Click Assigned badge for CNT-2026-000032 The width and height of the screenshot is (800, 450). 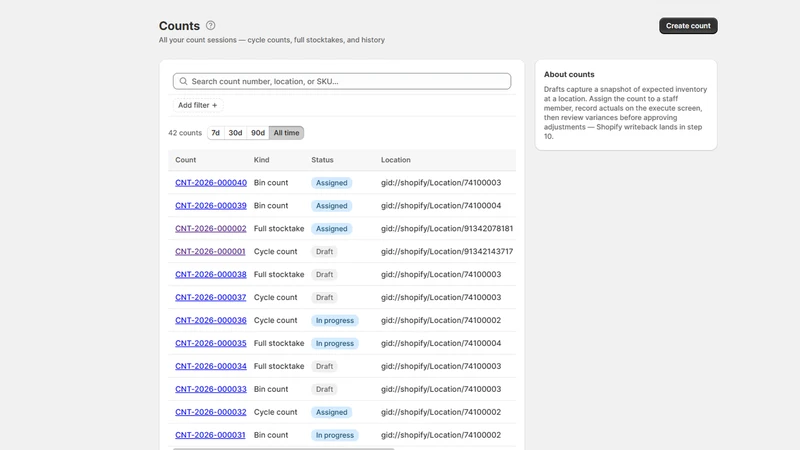[x=332, y=412]
